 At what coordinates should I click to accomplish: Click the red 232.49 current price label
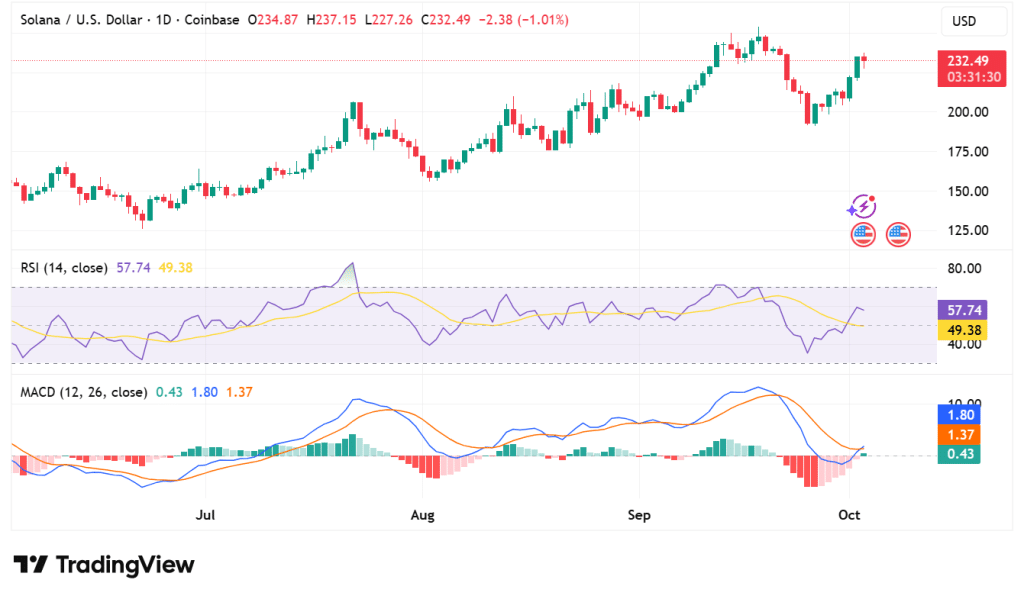tap(968, 60)
